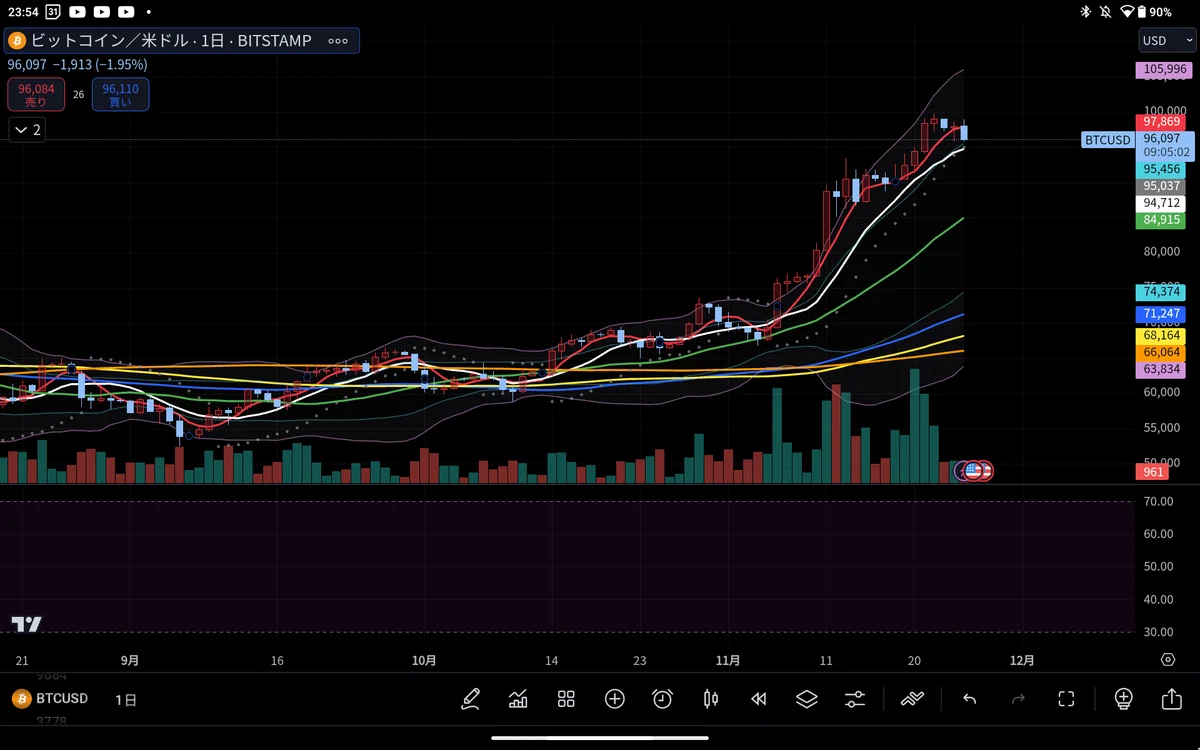Undo the last action arrow
The height and width of the screenshot is (750, 1200).
pos(969,699)
